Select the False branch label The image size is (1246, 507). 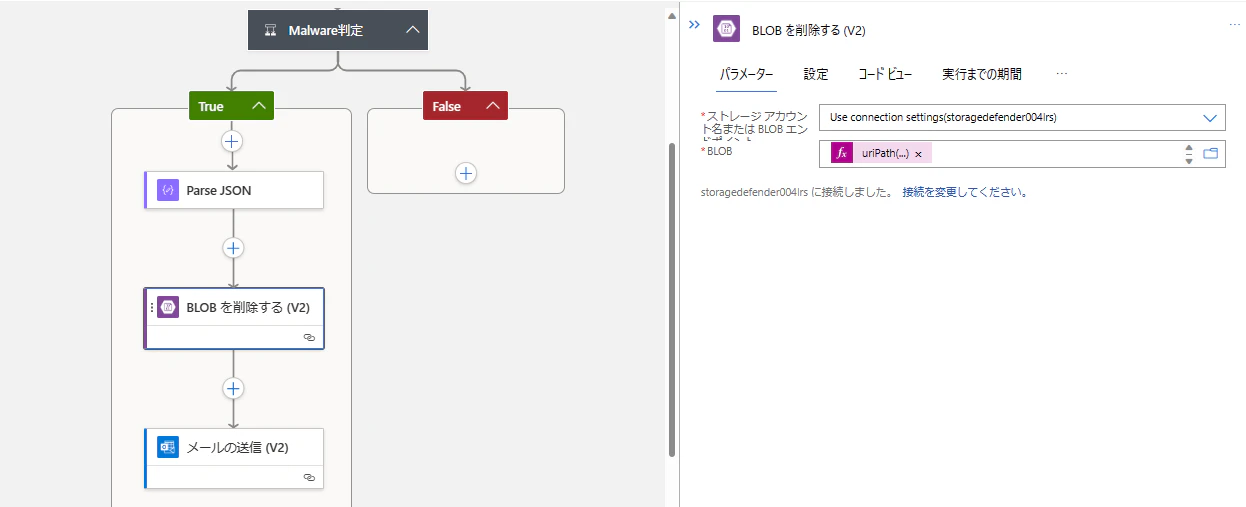447,106
